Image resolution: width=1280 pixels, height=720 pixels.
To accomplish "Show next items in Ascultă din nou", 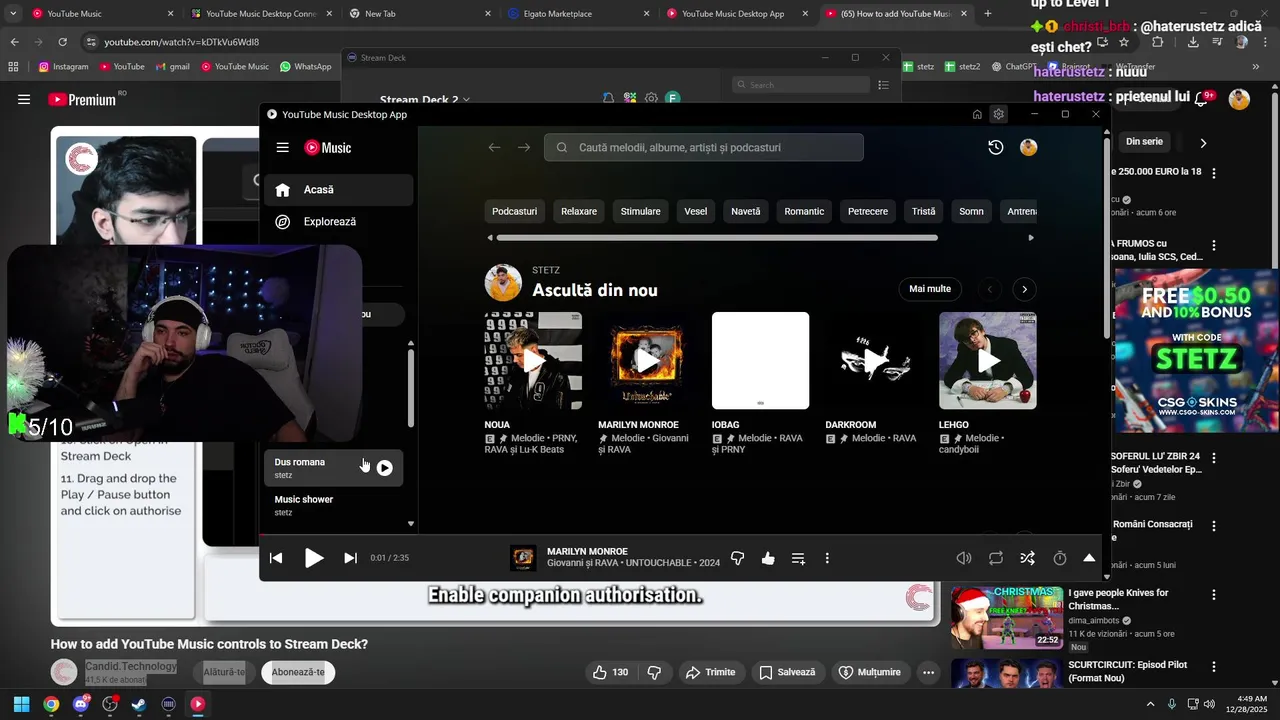I will pyautogui.click(x=1024, y=289).
